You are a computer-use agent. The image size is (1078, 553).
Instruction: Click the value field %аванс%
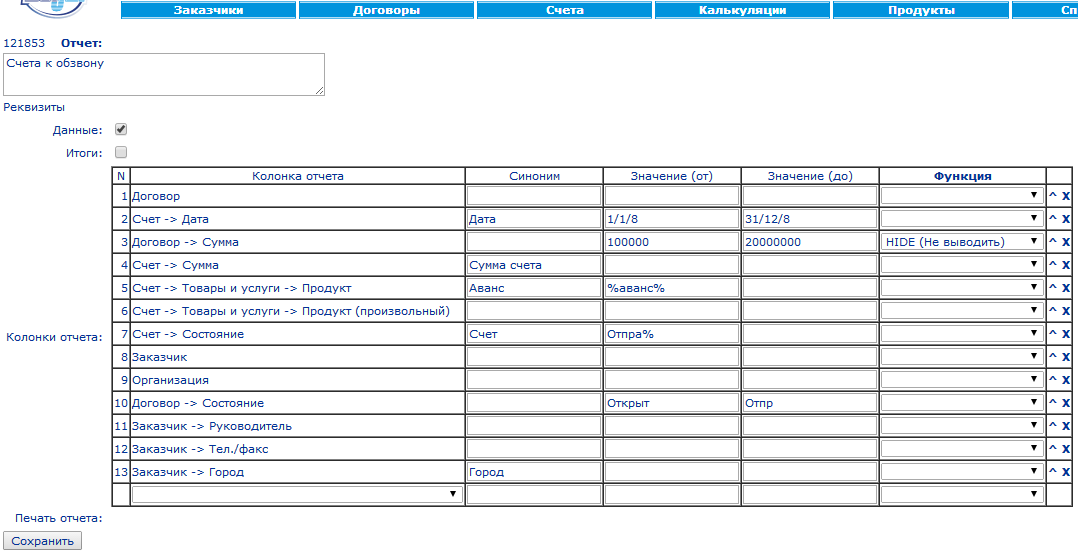tap(672, 288)
